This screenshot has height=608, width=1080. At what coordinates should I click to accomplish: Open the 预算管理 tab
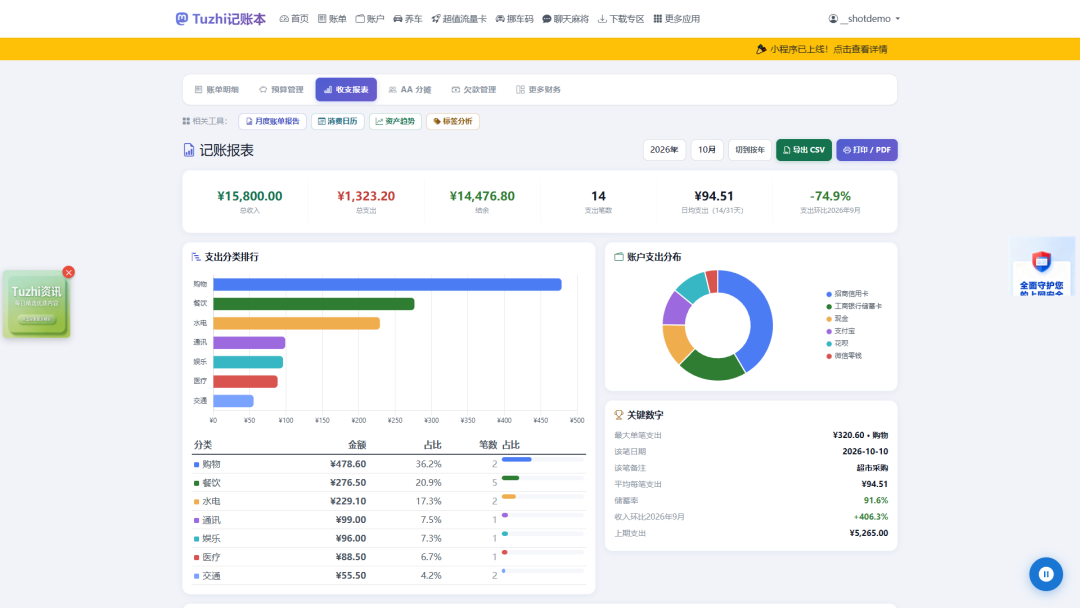coord(281,90)
